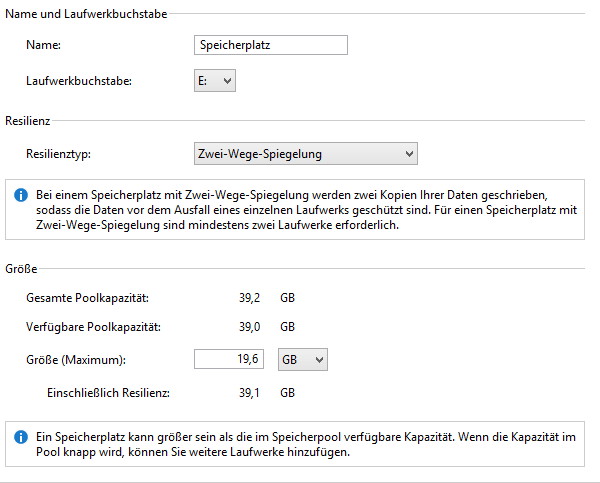Click the Laufwerkbuchstabe: label
This screenshot has height=483, width=600.
(x=79, y=81)
